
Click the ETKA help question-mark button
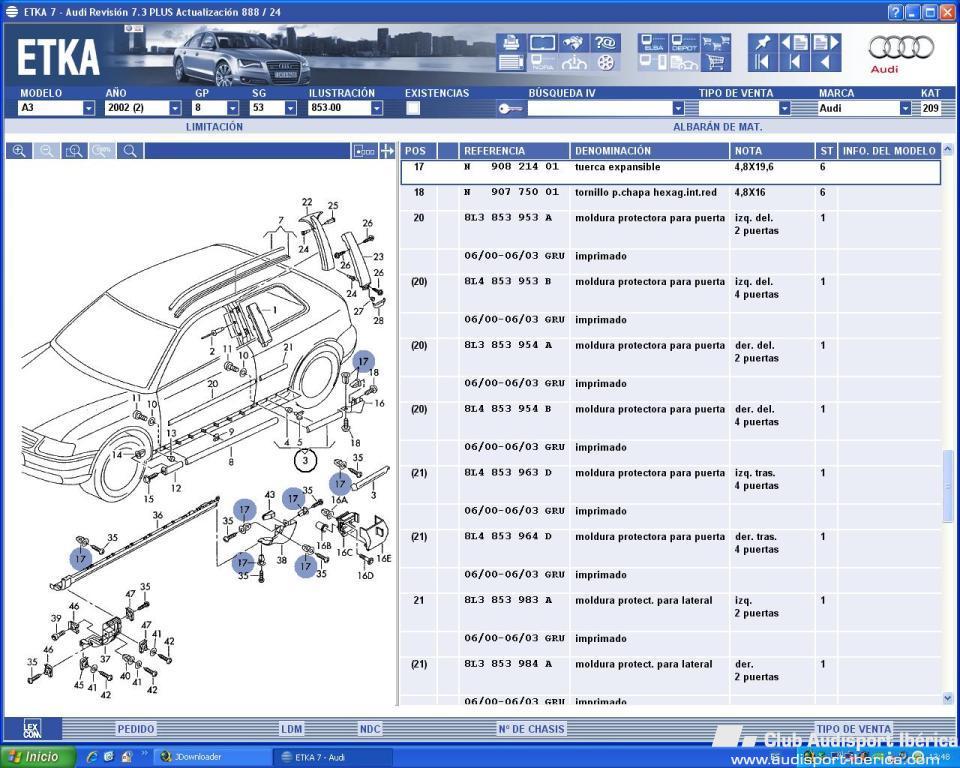895,12
